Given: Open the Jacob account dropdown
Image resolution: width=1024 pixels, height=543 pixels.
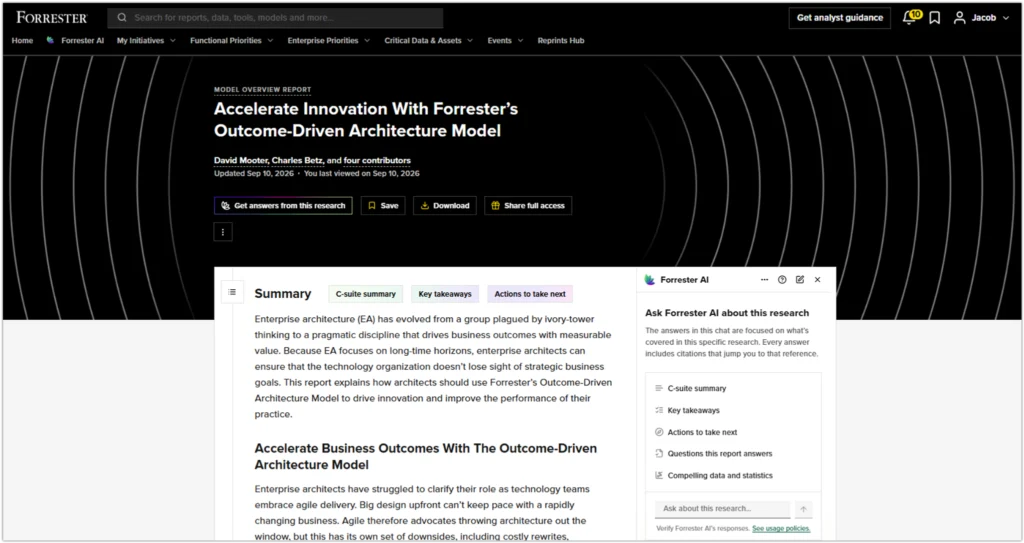Looking at the screenshot, I should (x=983, y=18).
